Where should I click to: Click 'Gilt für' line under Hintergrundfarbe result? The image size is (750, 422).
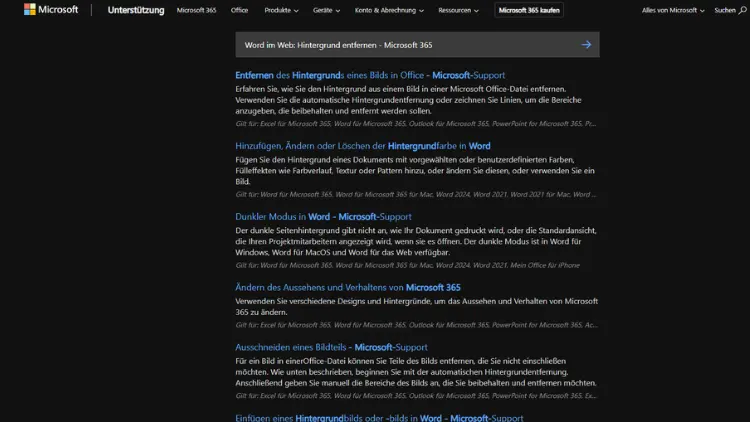click(416, 194)
